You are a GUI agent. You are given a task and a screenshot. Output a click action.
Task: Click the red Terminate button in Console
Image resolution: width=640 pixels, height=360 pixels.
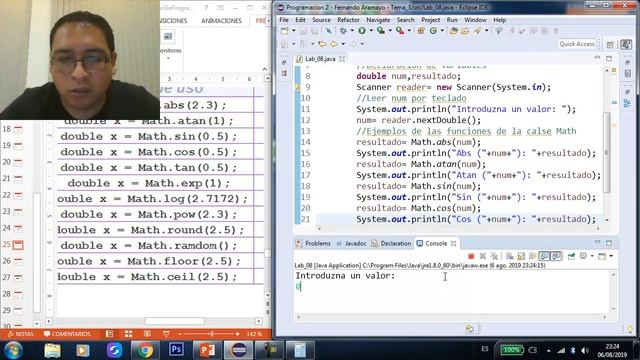[471, 256]
